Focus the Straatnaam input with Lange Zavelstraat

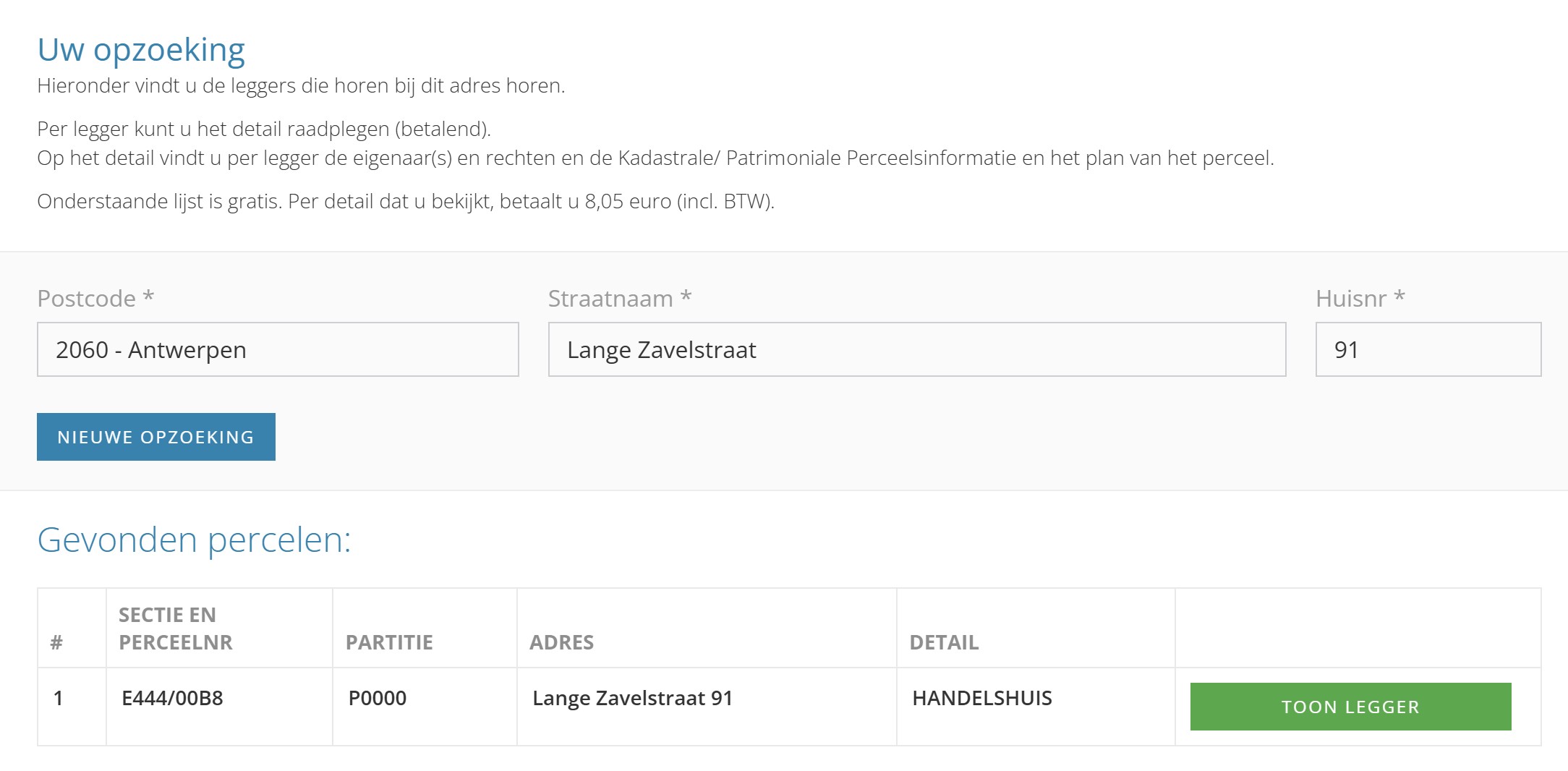click(x=916, y=349)
